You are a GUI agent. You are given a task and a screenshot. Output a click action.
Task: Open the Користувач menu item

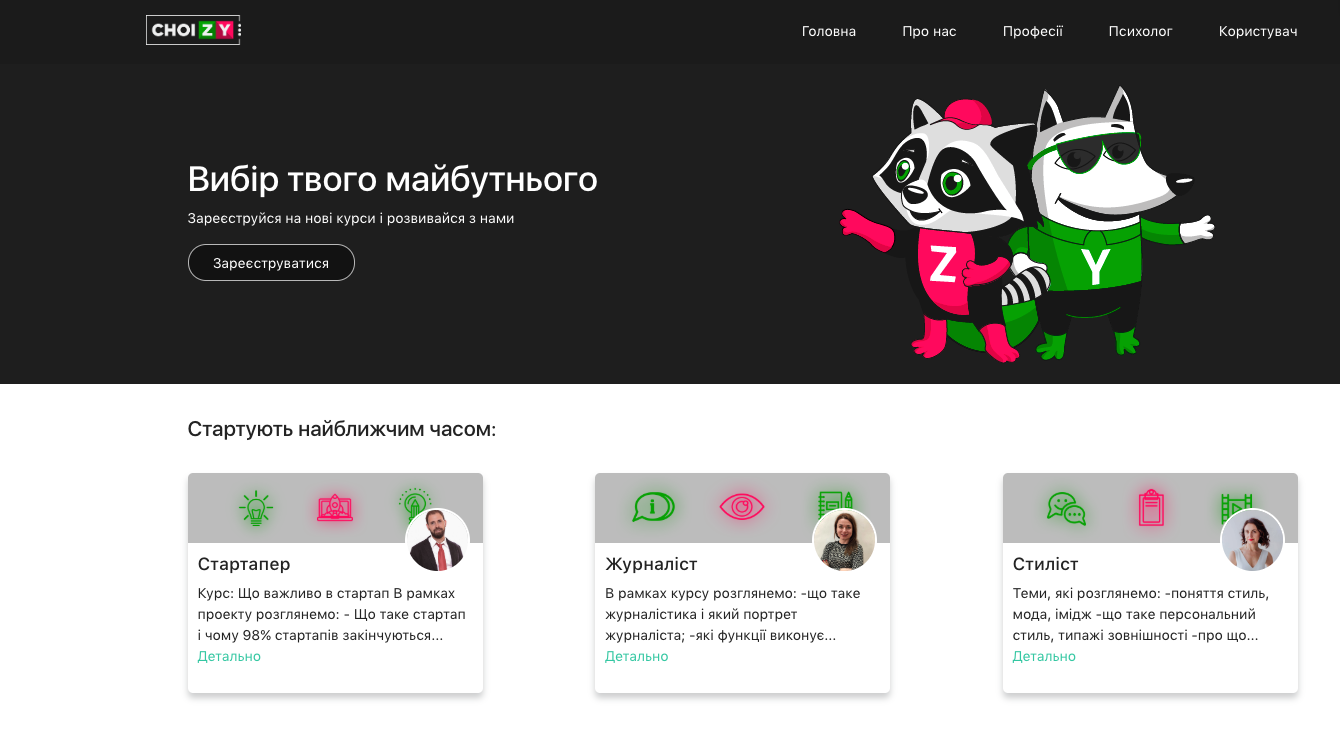1258,31
